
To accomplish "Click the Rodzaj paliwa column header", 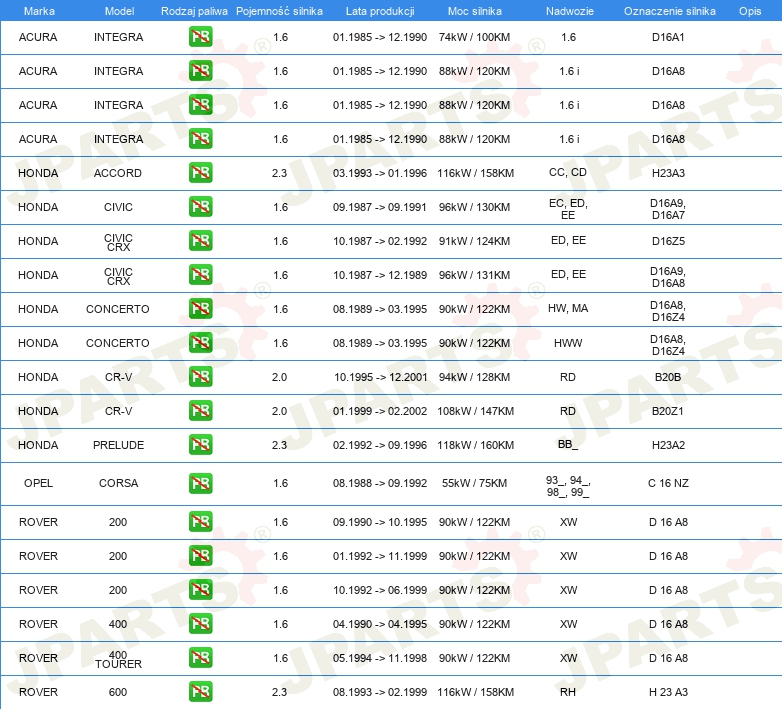I will pos(194,11).
